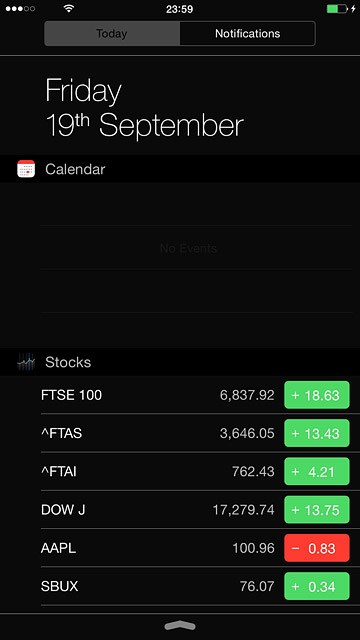Open the DOW J stock row

tap(196, 509)
